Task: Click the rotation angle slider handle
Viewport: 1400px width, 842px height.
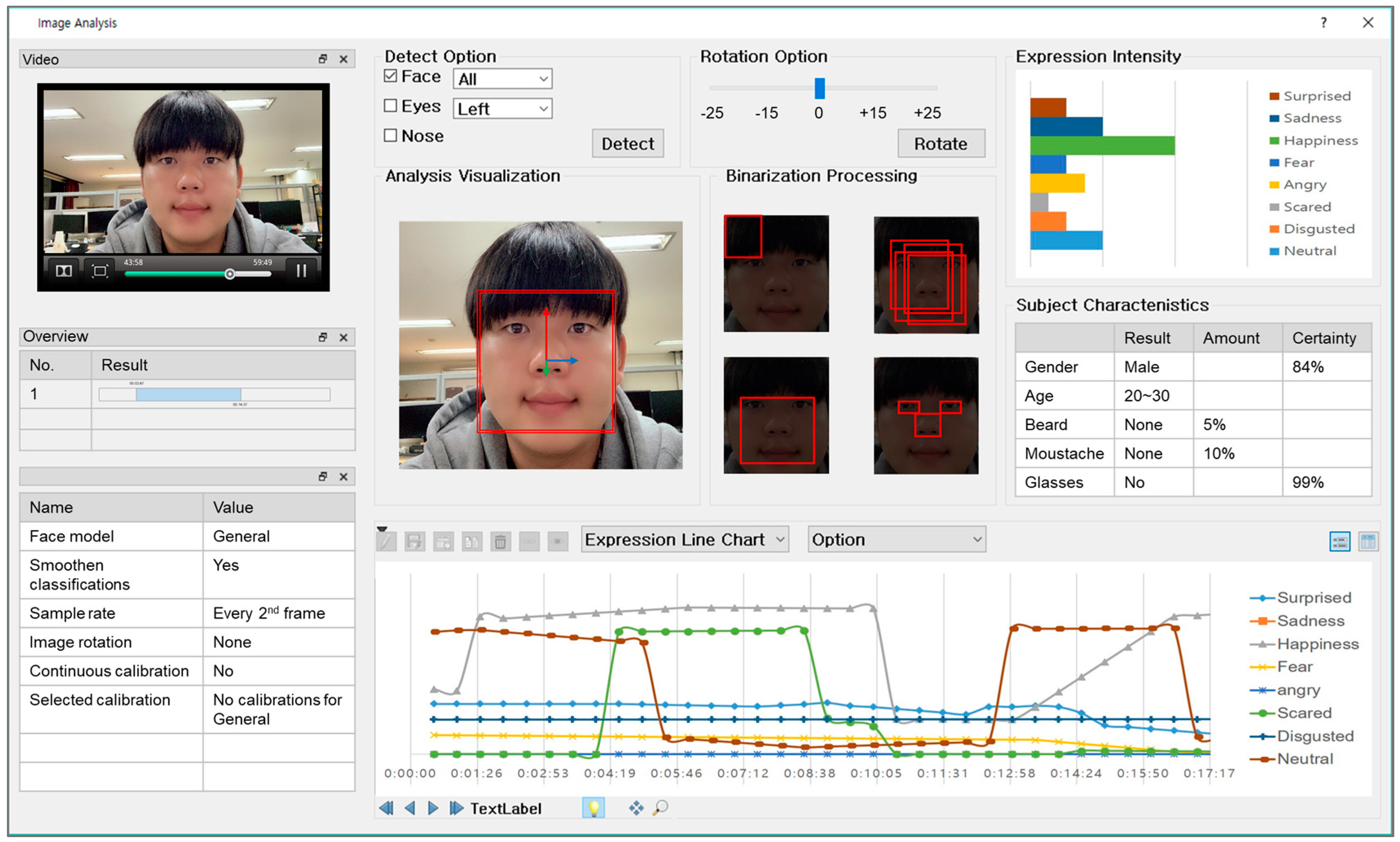Action: [820, 88]
